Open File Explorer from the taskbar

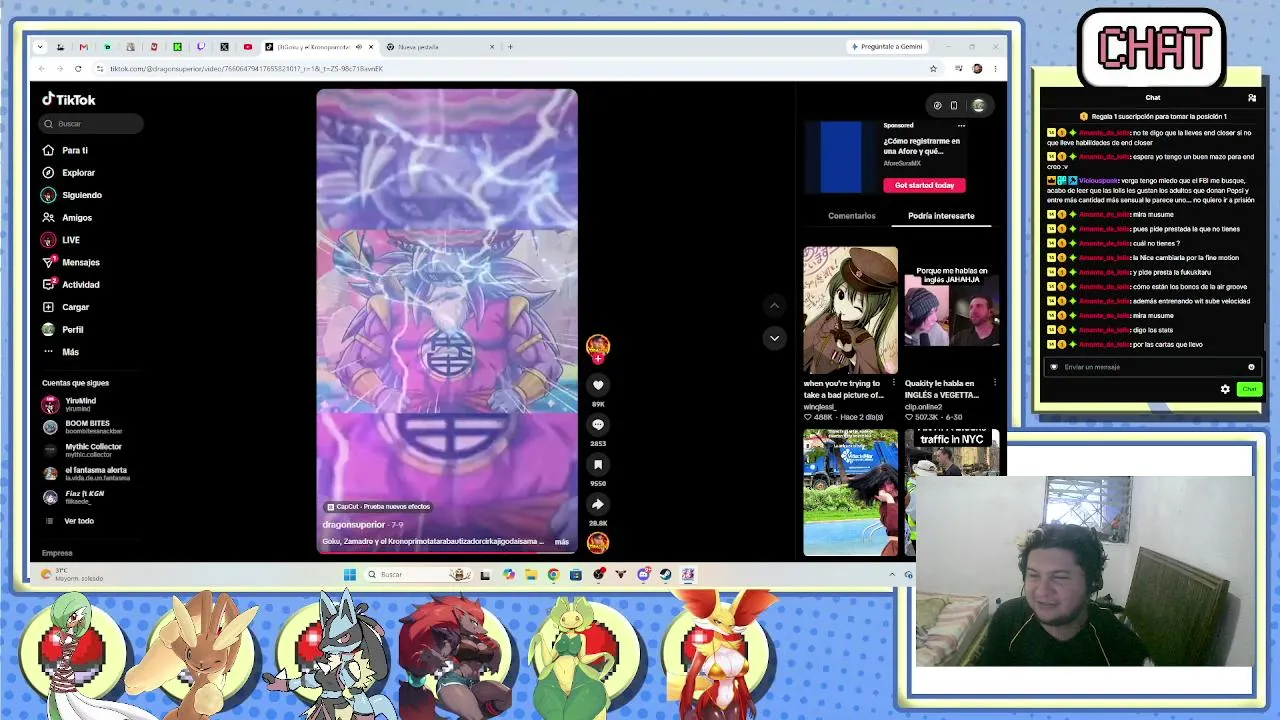click(x=531, y=574)
